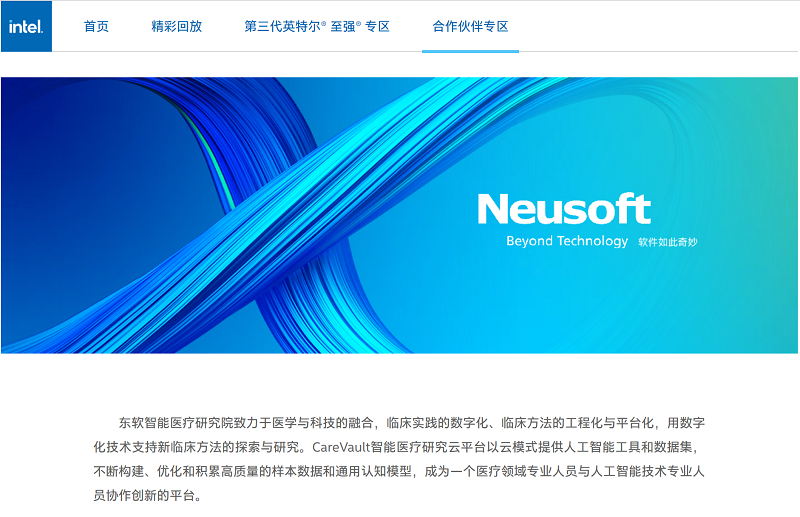800x517 pixels.
Task: Click the blue ribbon graphic in banner
Action: (x=300, y=200)
